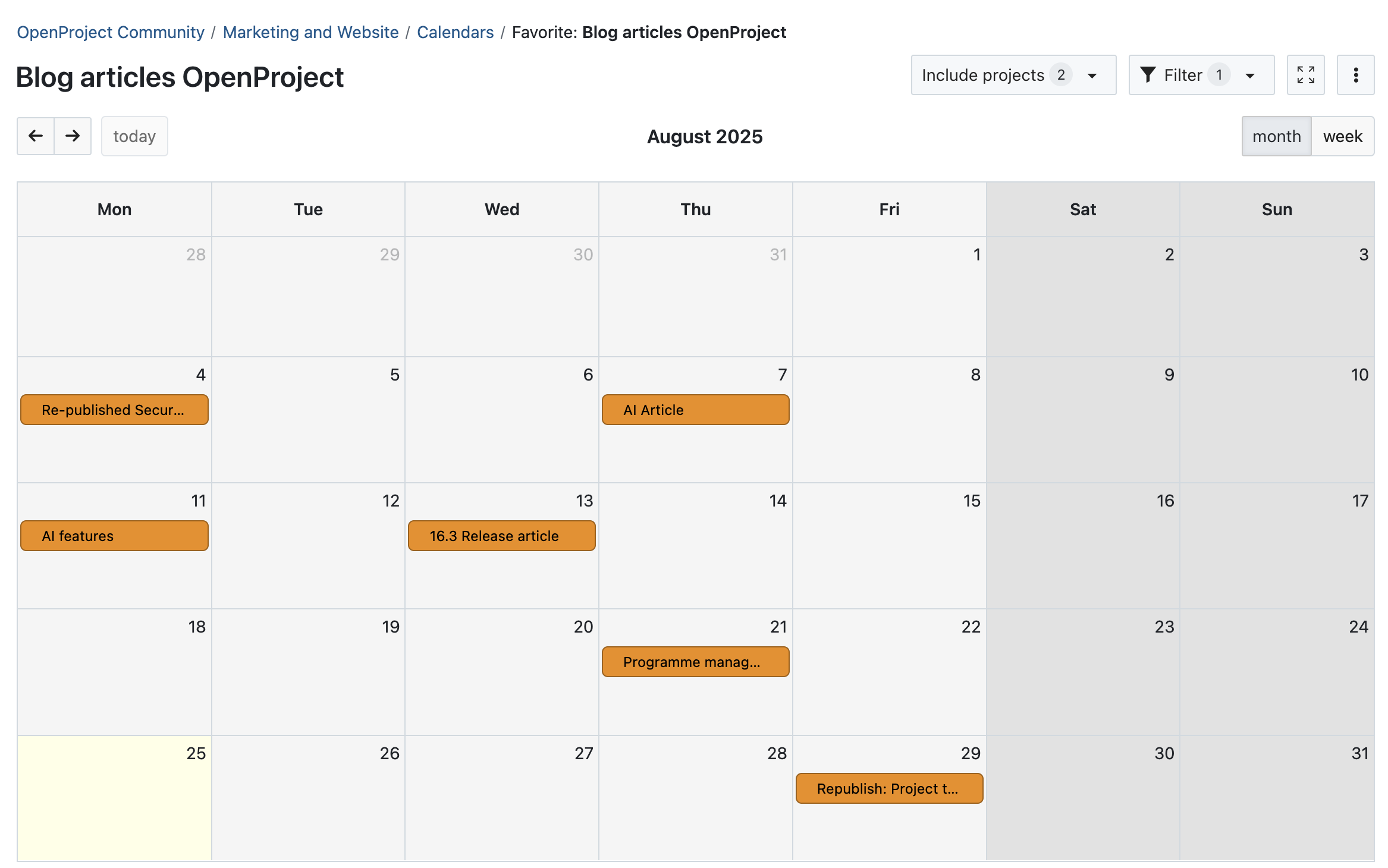Open the Include projects dropdown

pos(1012,75)
